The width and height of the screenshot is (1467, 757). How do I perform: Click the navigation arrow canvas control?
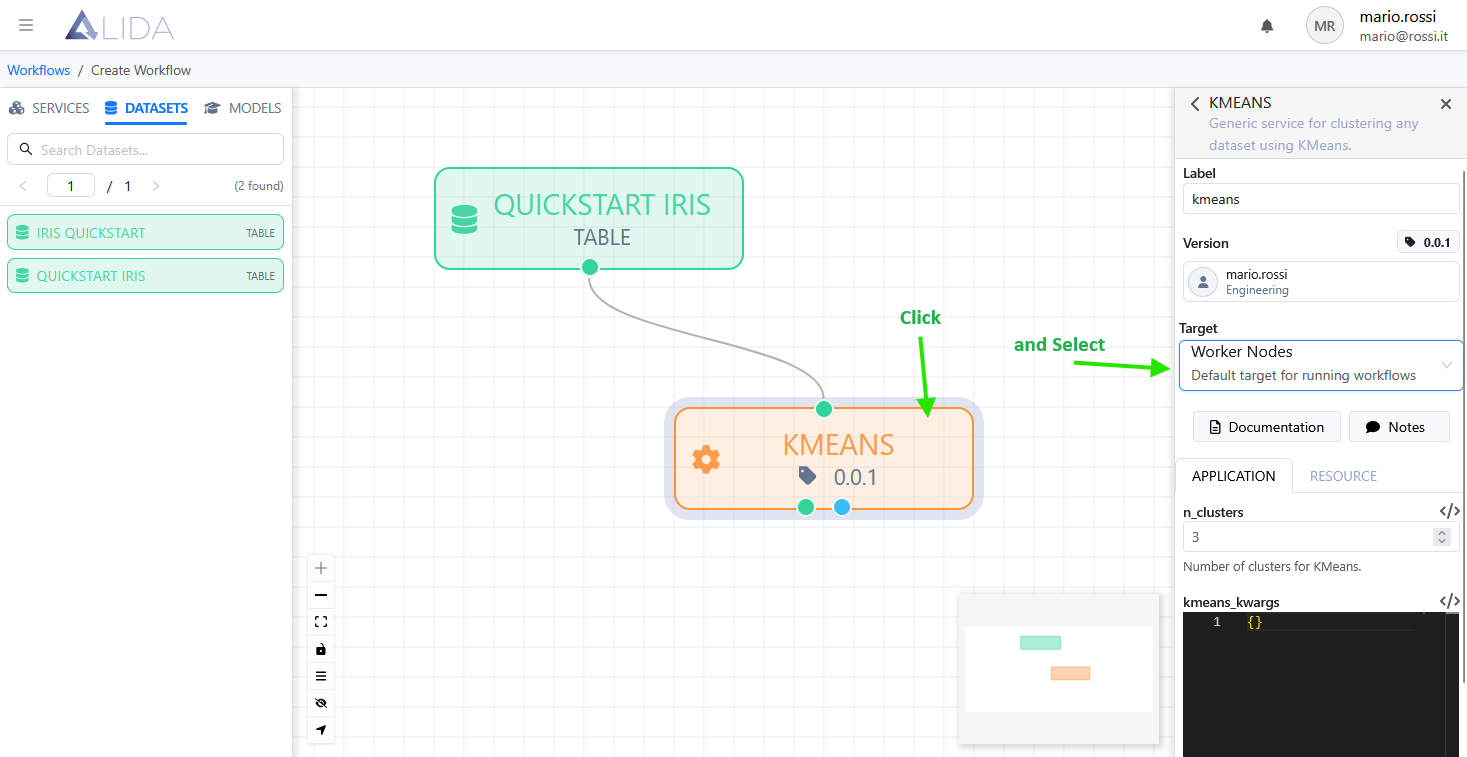[x=321, y=730]
